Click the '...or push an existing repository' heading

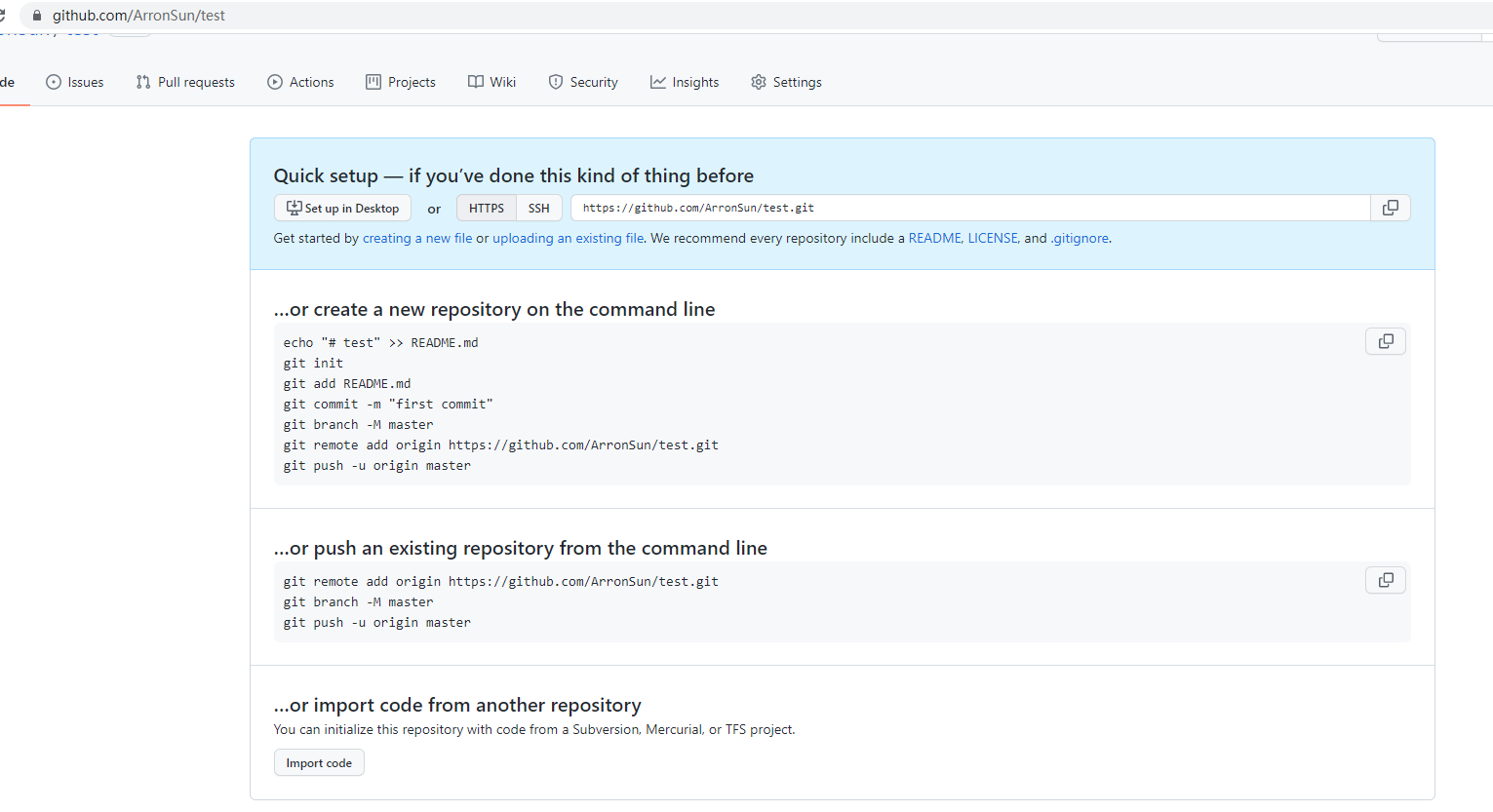(x=521, y=548)
